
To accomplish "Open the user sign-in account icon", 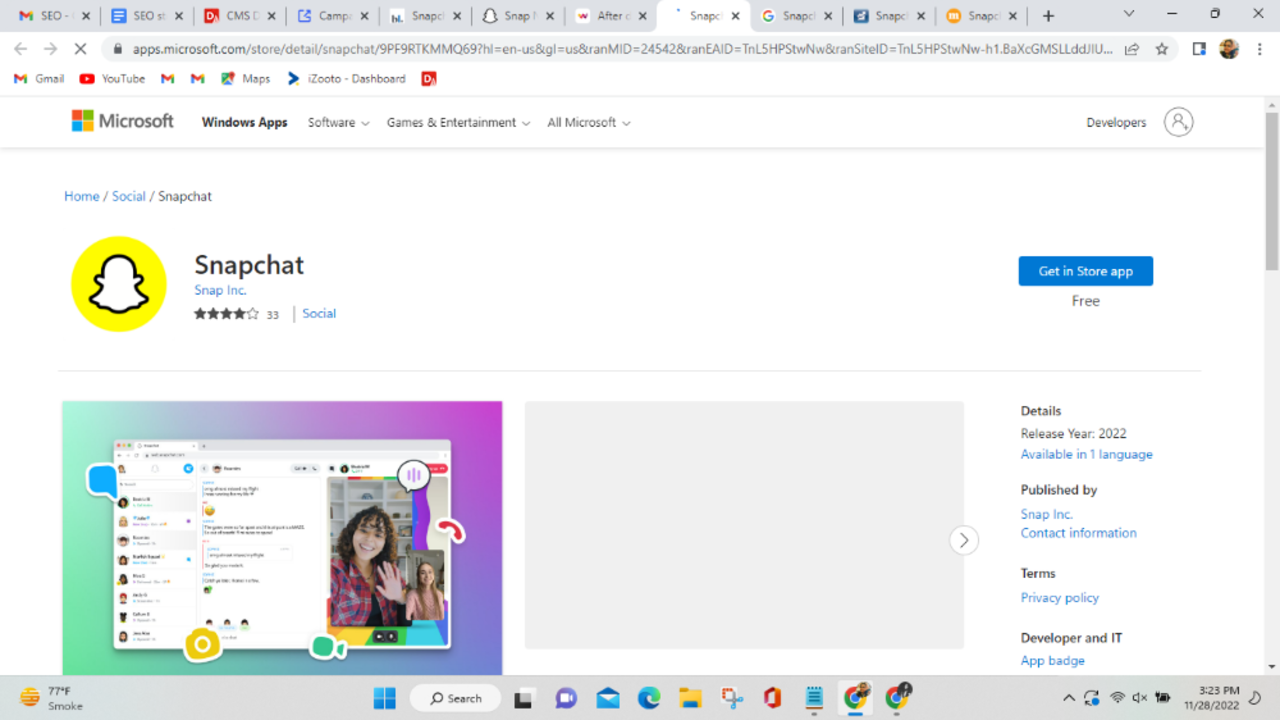I will pyautogui.click(x=1178, y=122).
